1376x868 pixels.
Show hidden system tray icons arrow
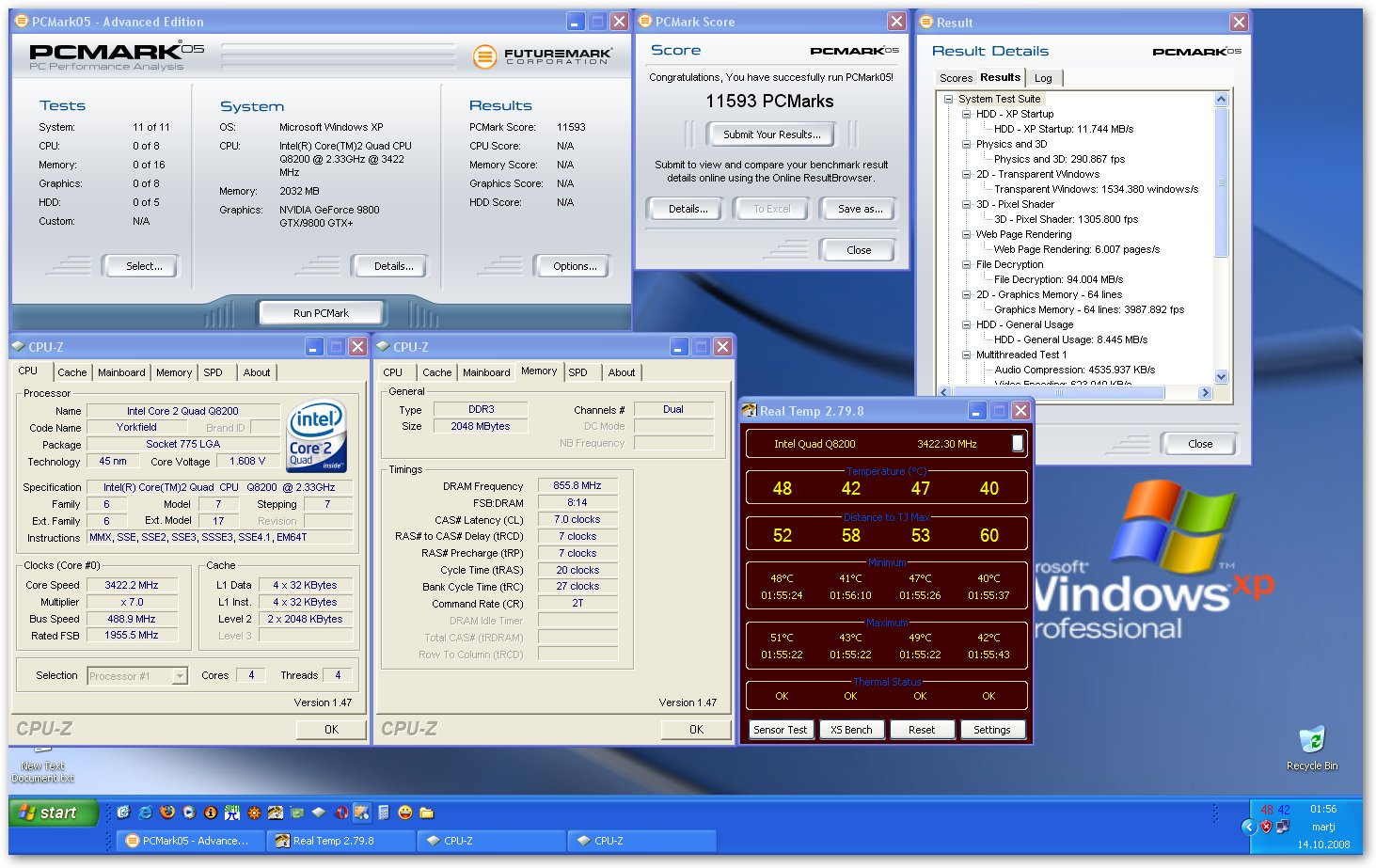click(1249, 827)
